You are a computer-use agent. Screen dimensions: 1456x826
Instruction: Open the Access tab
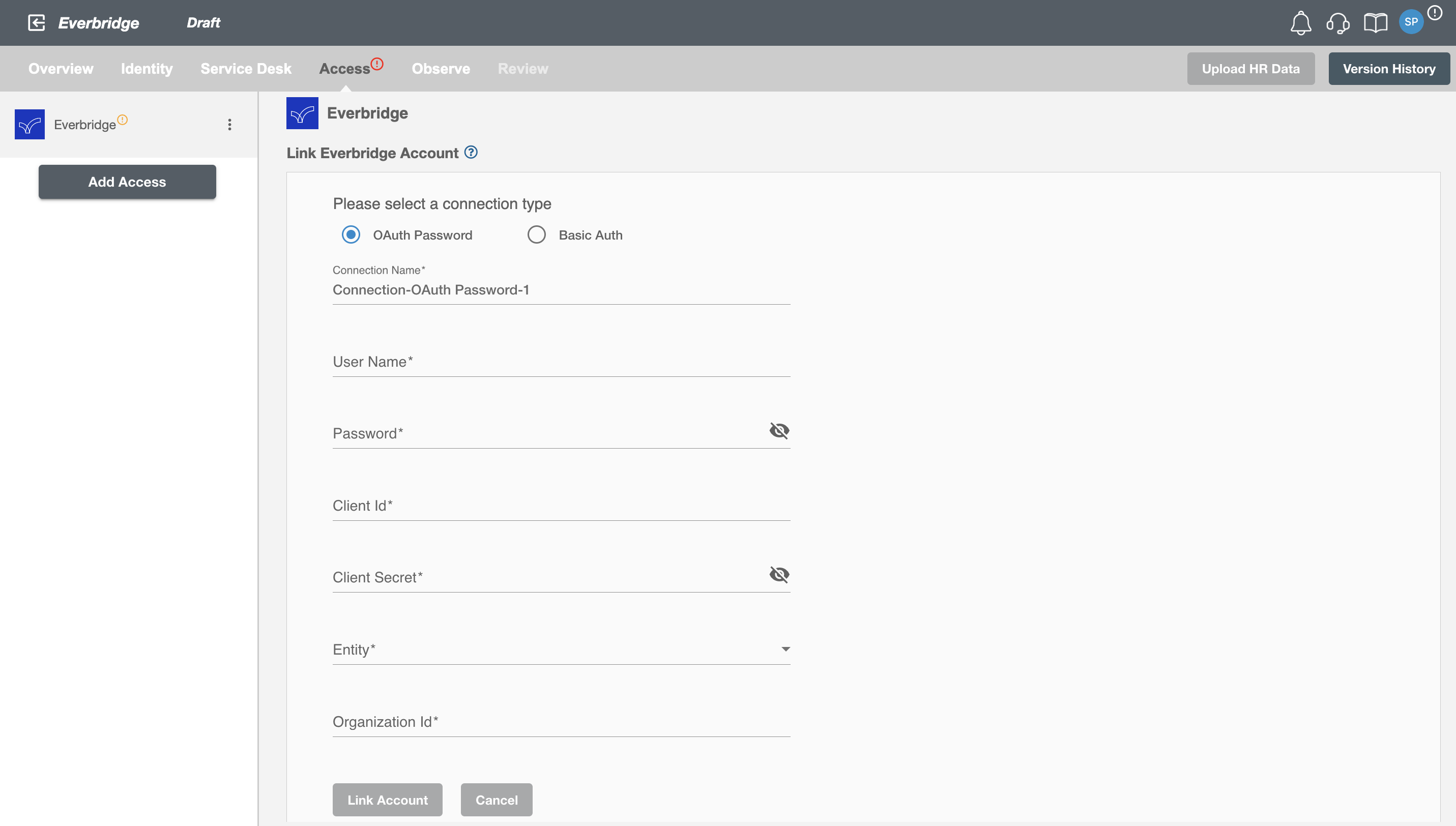click(x=344, y=68)
